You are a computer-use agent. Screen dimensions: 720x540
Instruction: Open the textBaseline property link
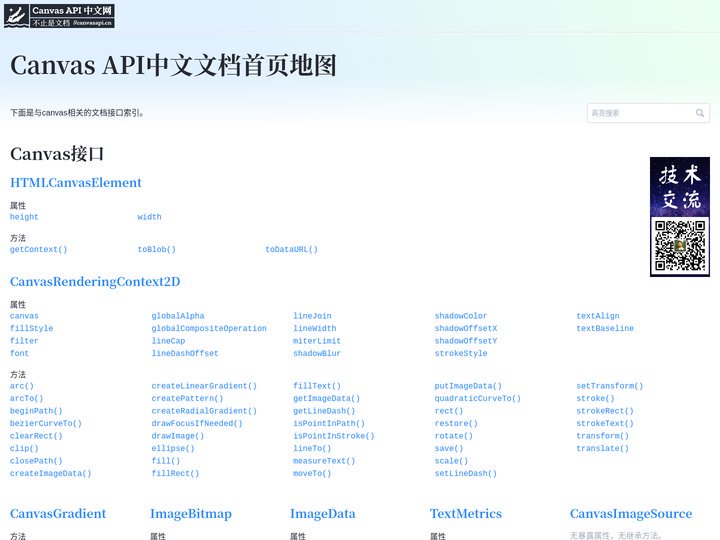605,328
